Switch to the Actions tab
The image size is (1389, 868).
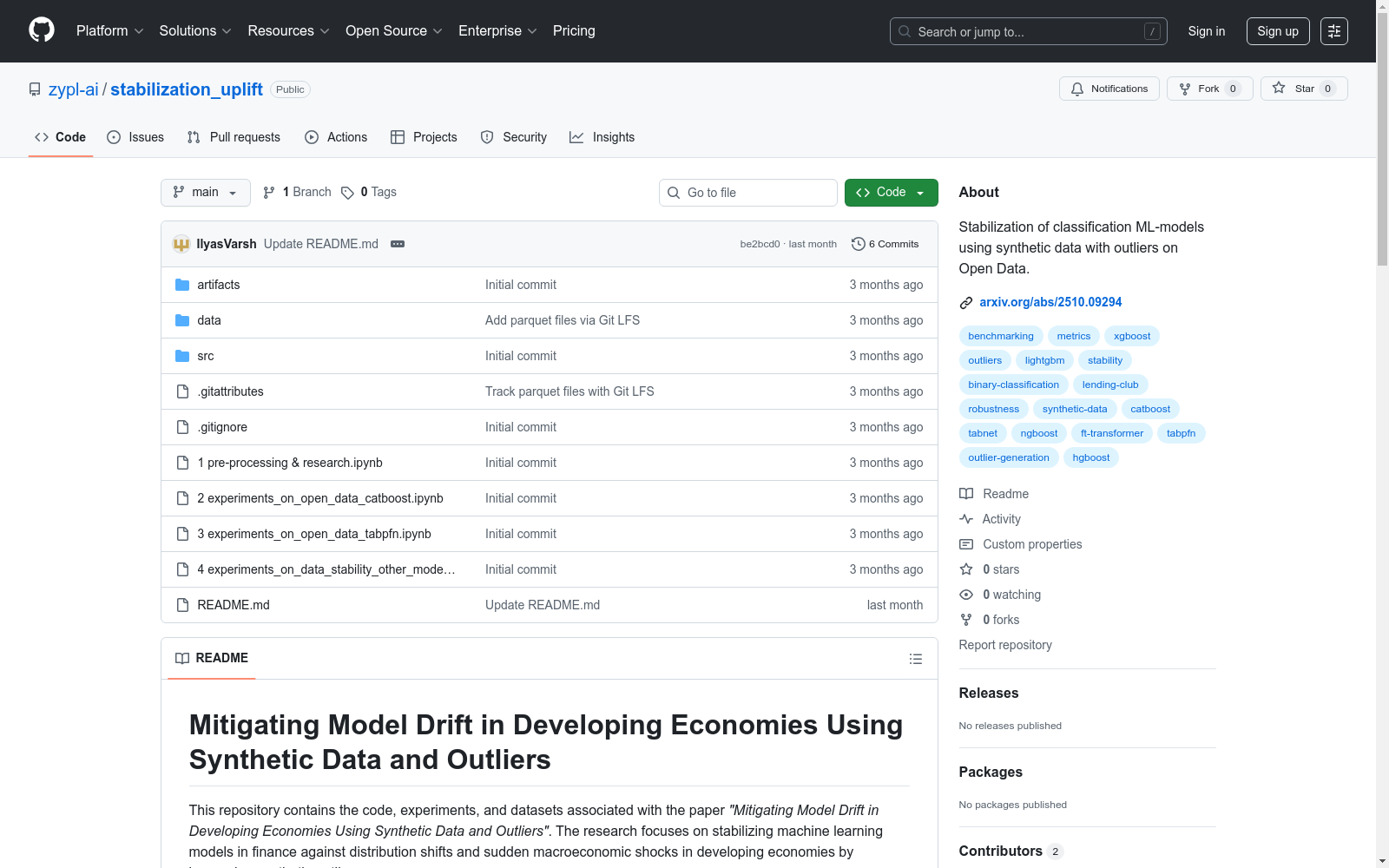pos(336,137)
